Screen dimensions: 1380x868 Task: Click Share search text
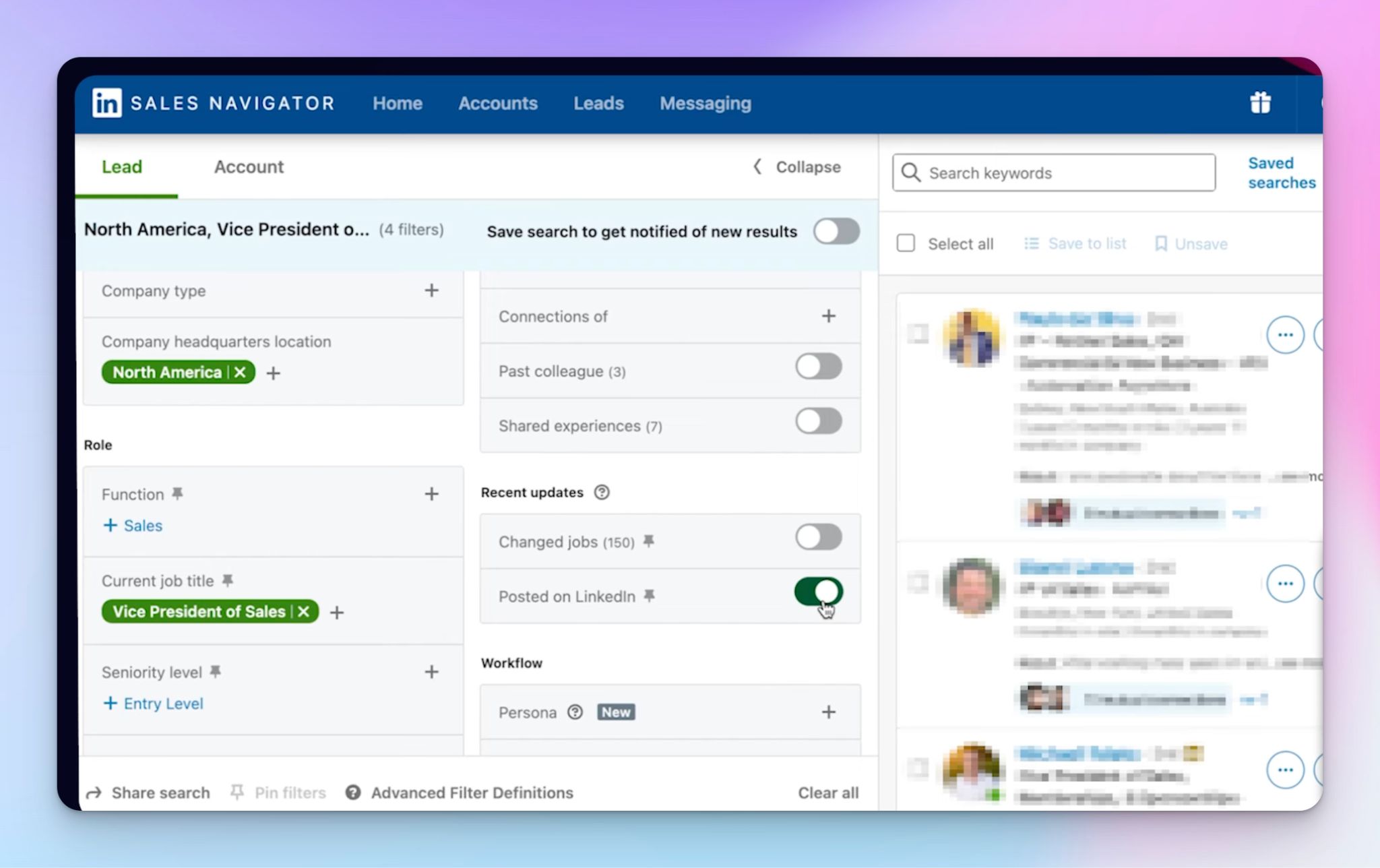(x=160, y=793)
